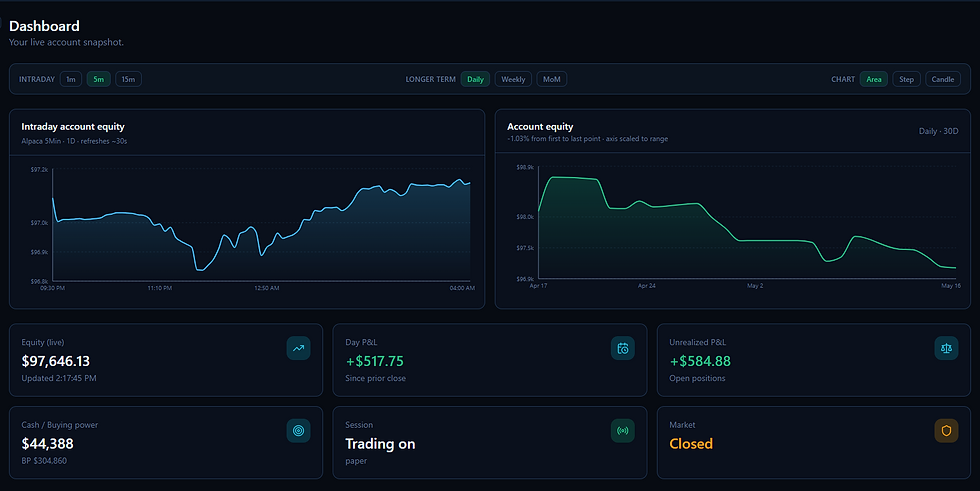Viewport: 980px width, 491px height.
Task: Click the orange Closed market status
Action: 691,444
